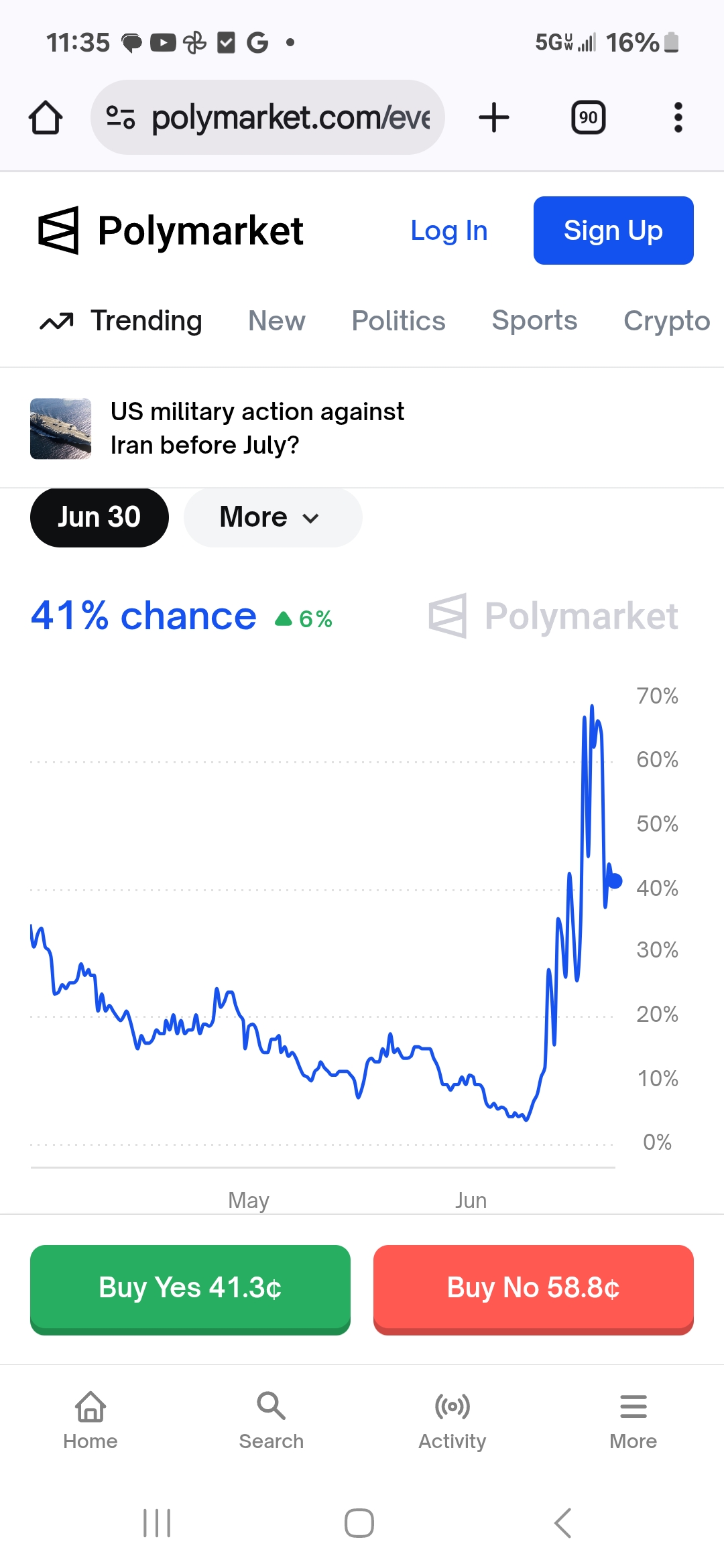This screenshot has height=1568, width=724.
Task: Open Search in bottom navigation
Action: 271,1421
